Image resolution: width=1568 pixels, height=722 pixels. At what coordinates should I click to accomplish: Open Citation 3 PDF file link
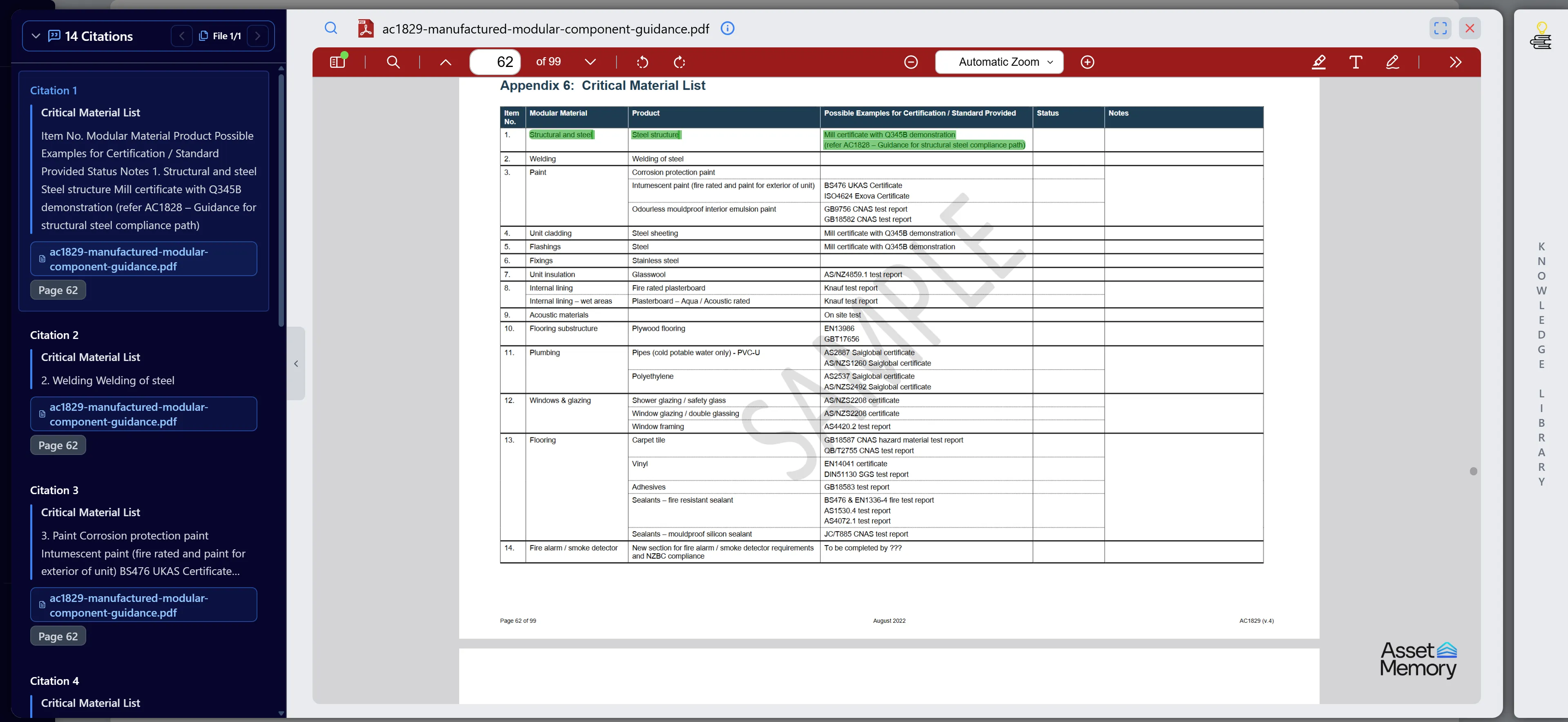click(144, 605)
